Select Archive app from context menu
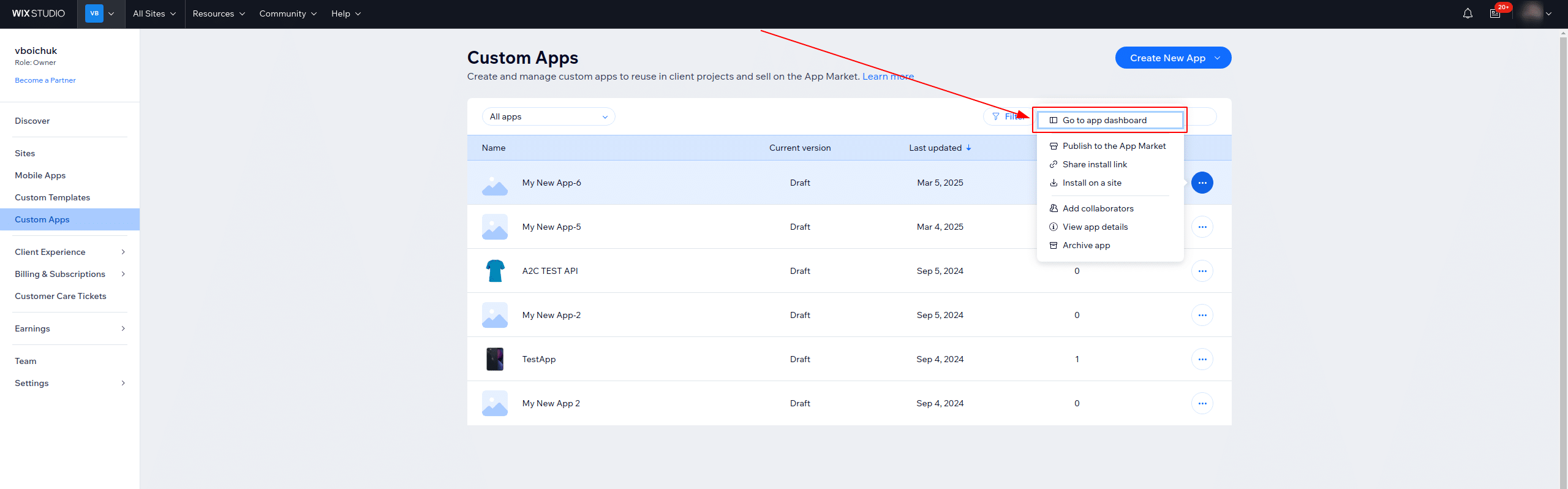 [1085, 245]
